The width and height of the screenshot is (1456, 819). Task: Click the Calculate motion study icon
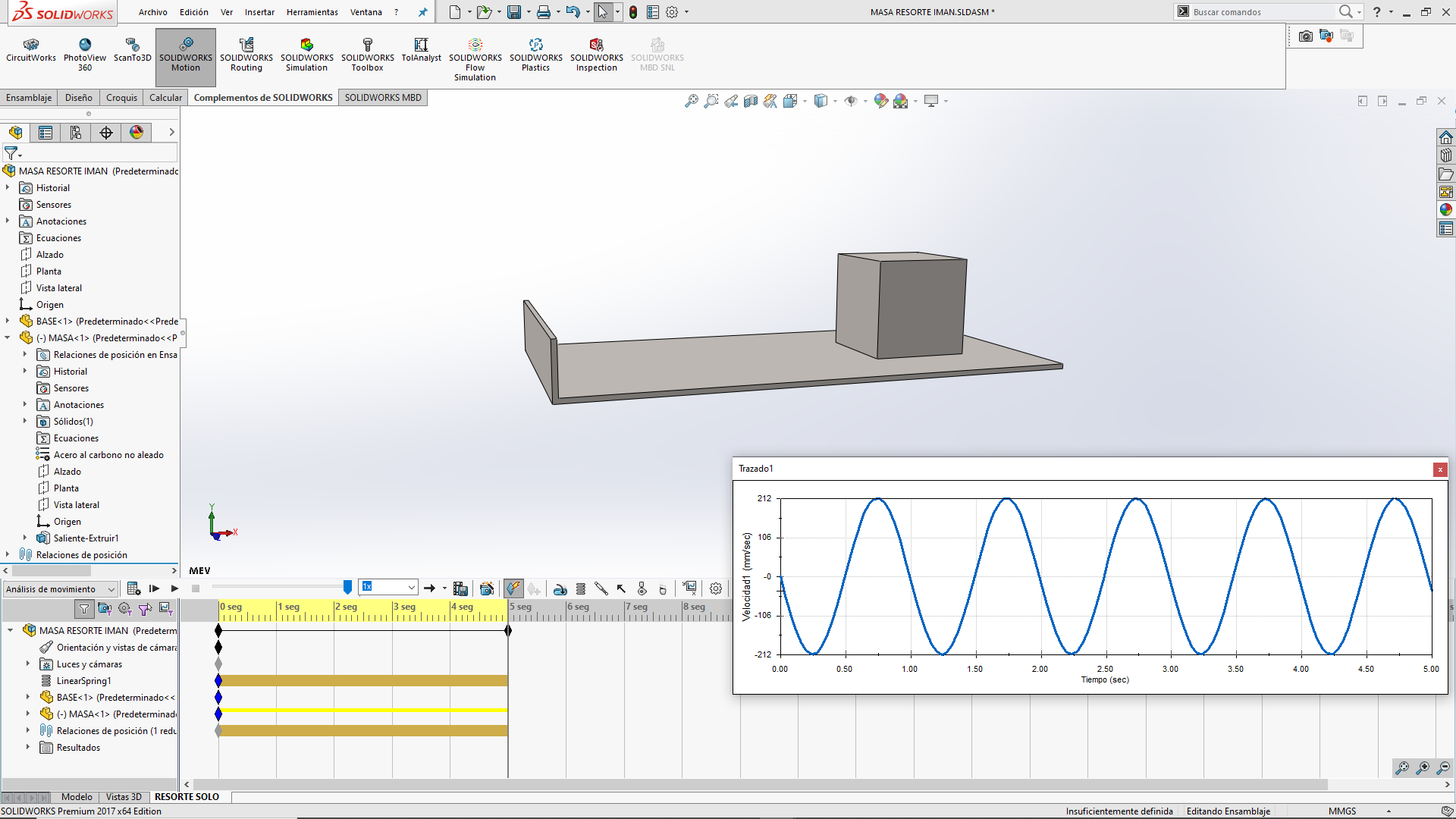click(134, 588)
